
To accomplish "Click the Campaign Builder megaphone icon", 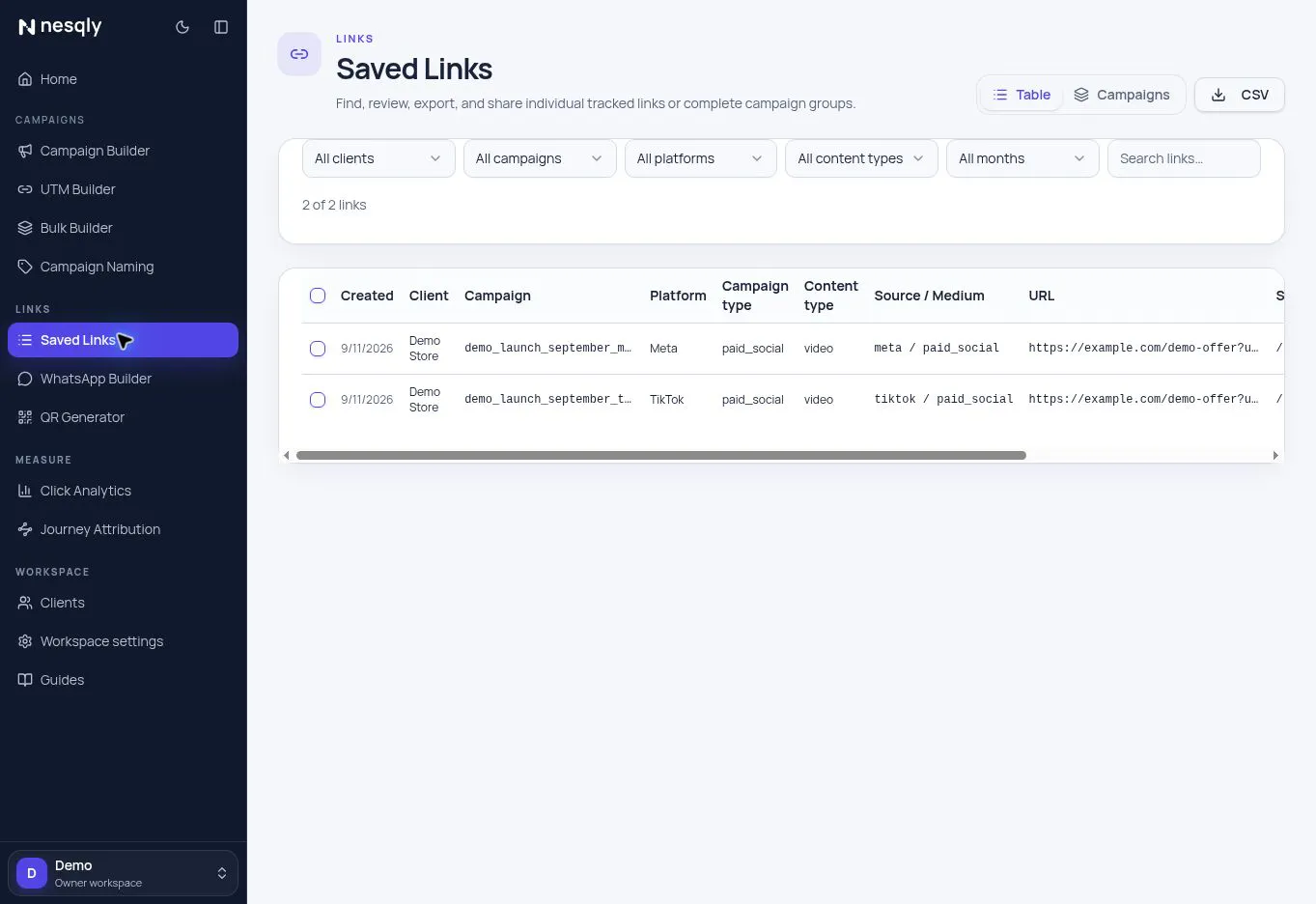I will 25,151.
